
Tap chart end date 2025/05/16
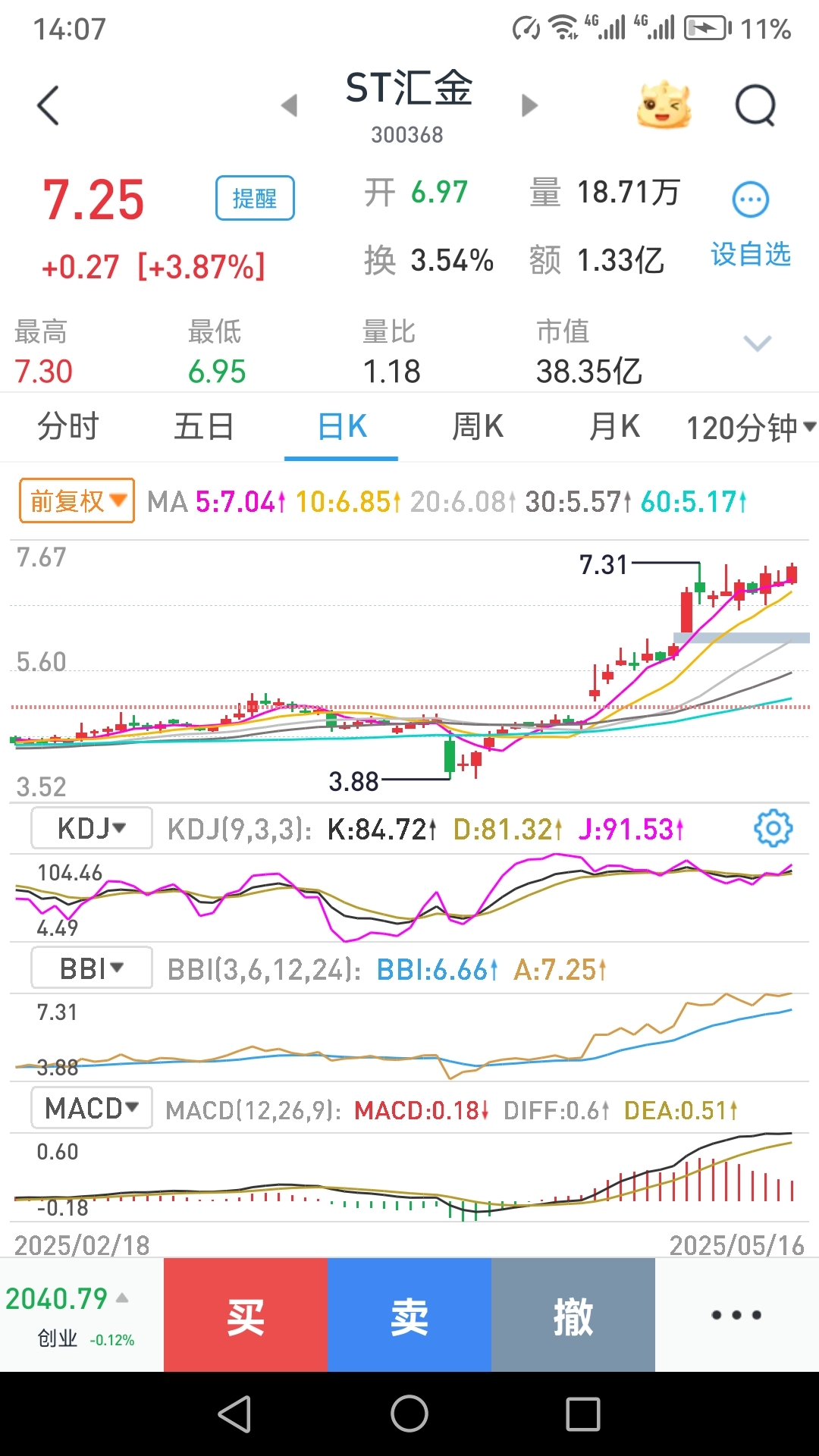point(736,1245)
